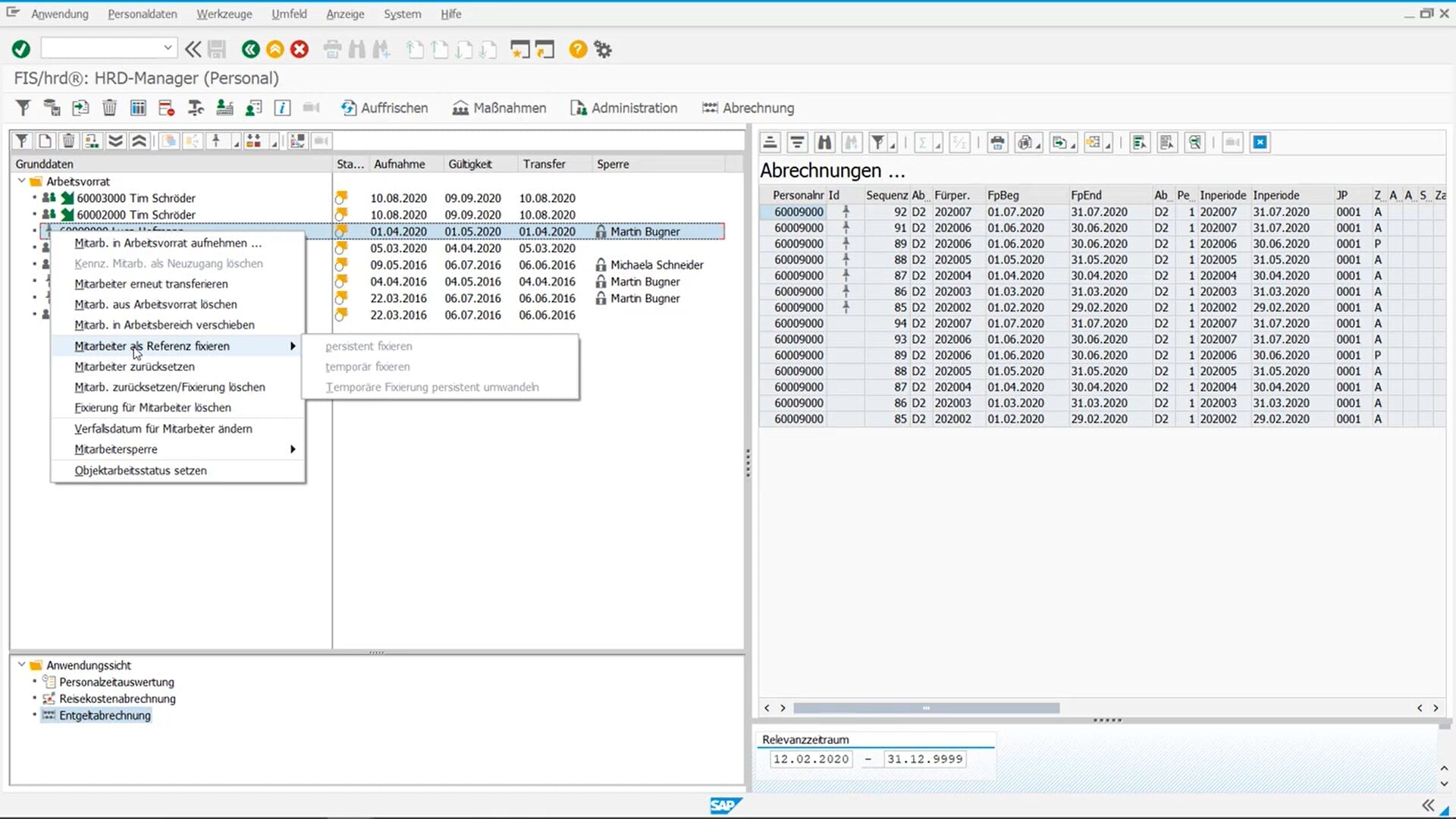Image resolution: width=1456 pixels, height=819 pixels.
Task: Open the Personaldaten menu
Action: 142,14
